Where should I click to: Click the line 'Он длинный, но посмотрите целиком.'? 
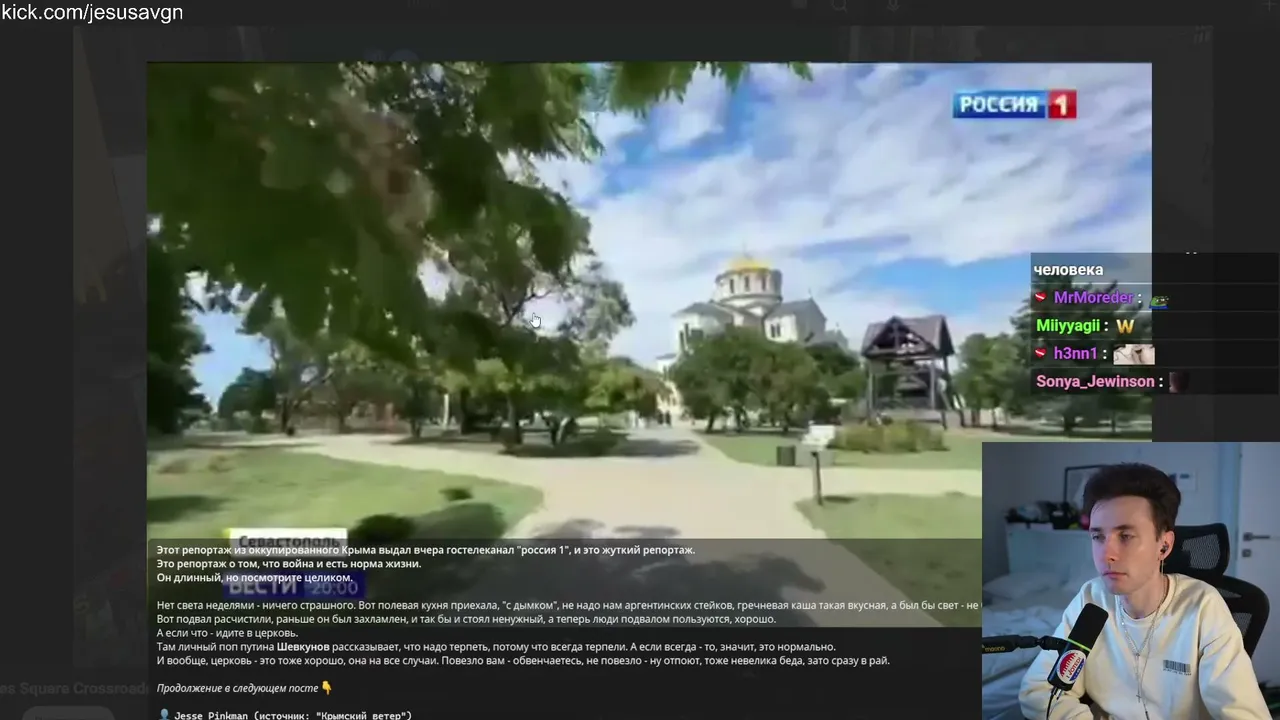click(x=255, y=578)
